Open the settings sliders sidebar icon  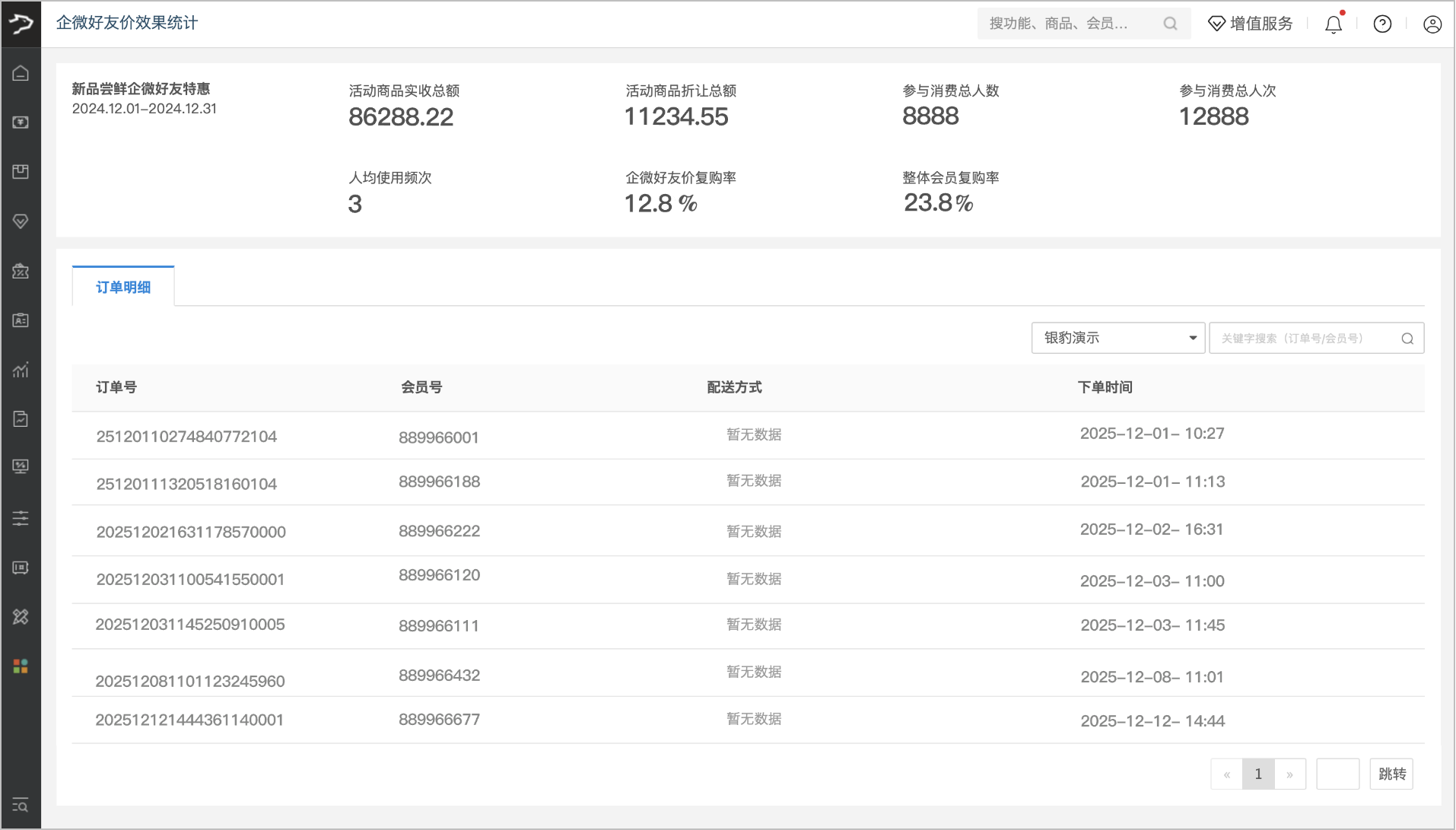[21, 518]
